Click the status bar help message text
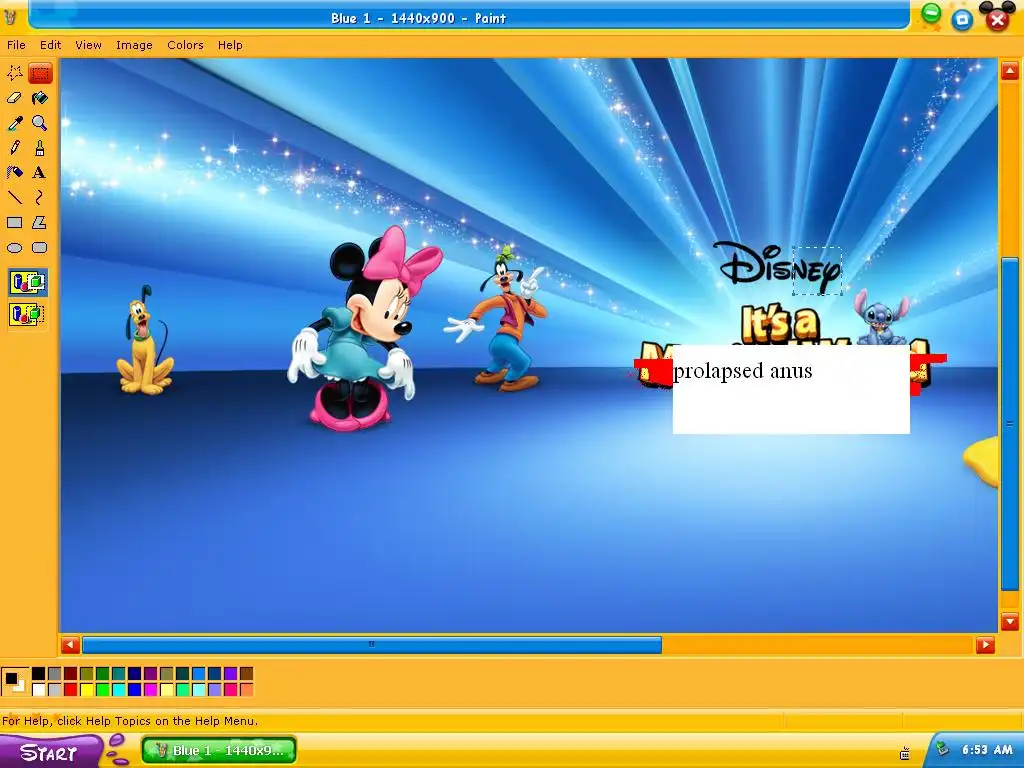 130,721
